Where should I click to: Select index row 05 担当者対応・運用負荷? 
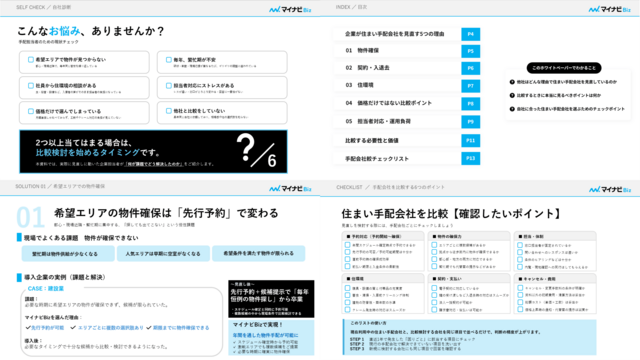[x=398, y=121]
